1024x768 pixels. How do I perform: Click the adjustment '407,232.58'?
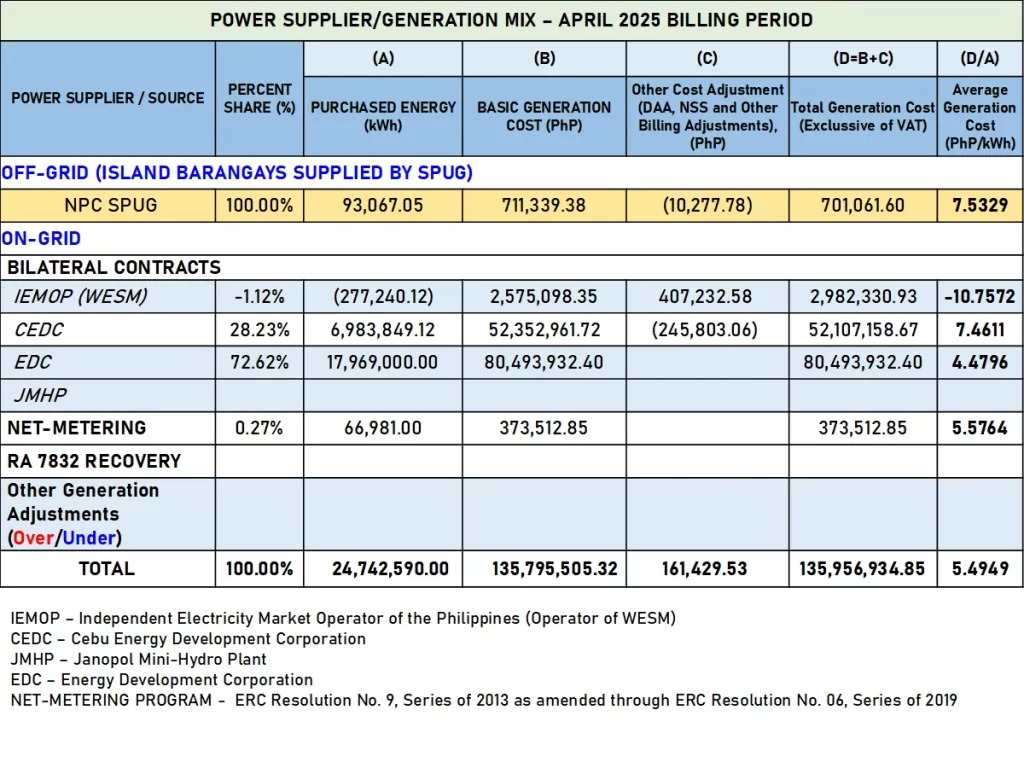pos(705,297)
